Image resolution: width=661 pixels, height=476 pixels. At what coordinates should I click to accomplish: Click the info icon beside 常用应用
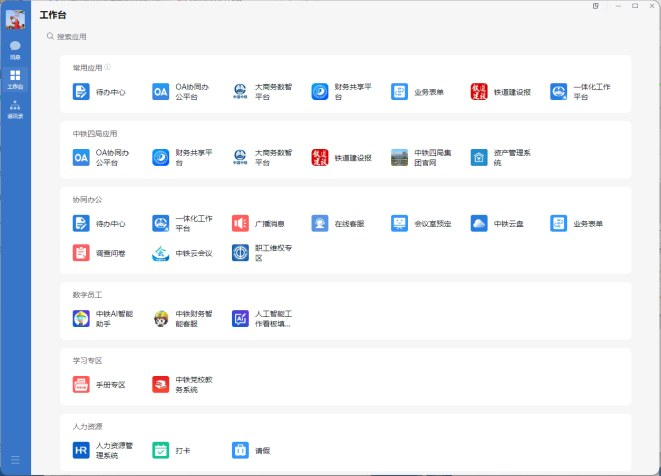(108, 68)
